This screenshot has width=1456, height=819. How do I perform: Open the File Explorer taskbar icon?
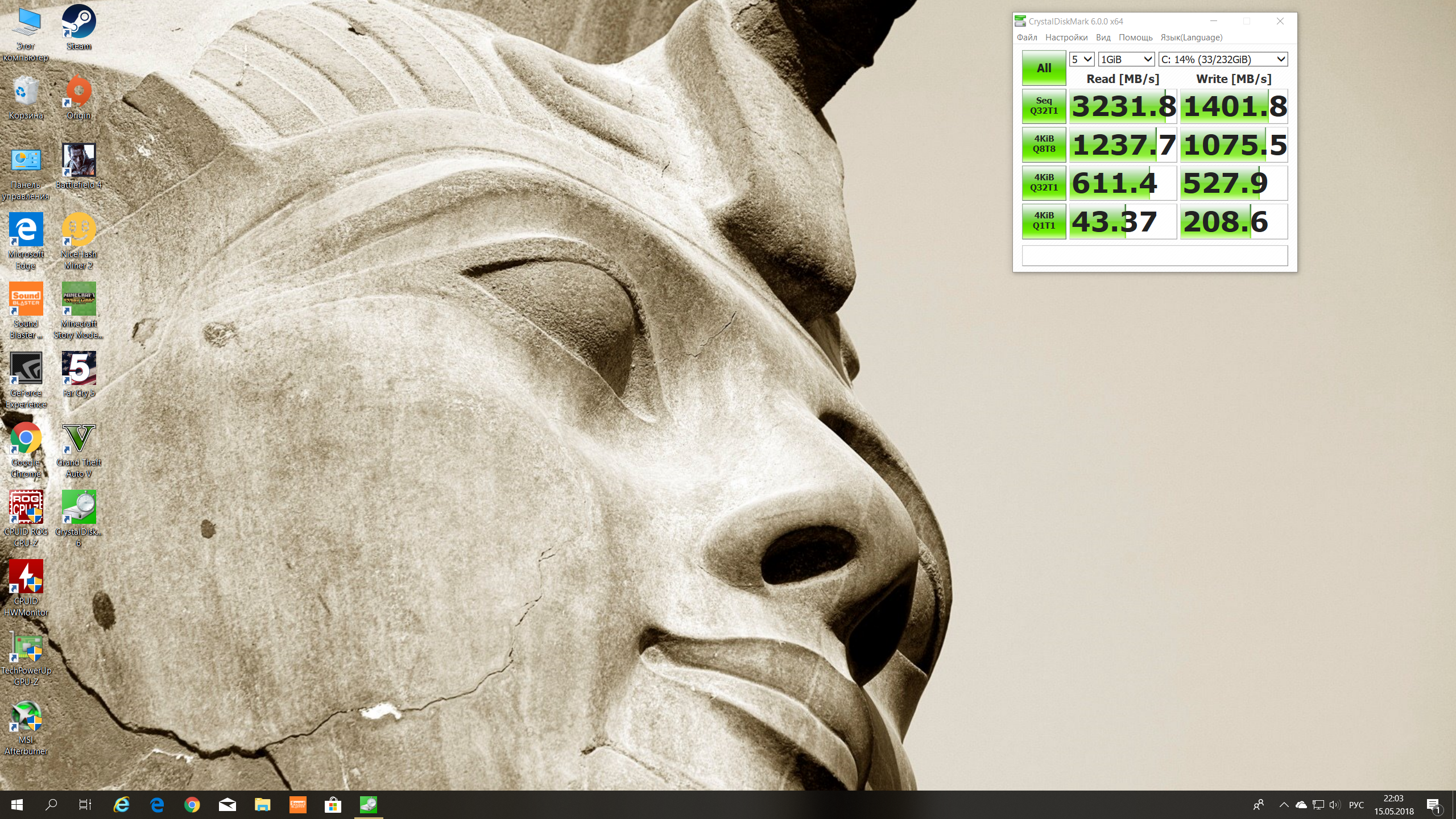pyautogui.click(x=262, y=805)
